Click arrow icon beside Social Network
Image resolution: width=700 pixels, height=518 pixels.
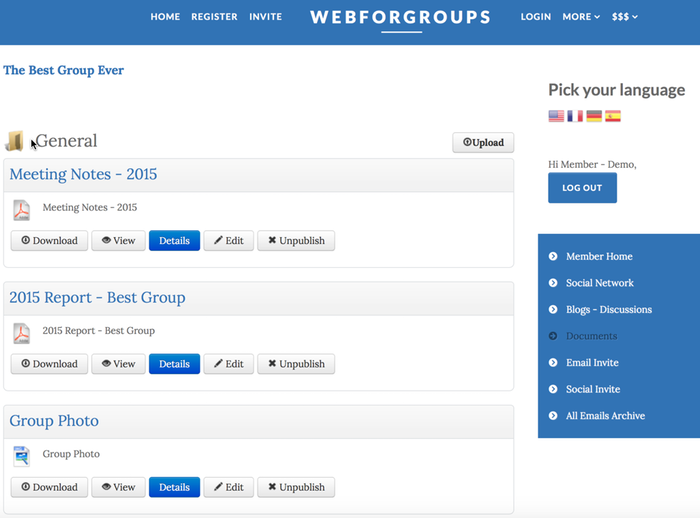point(553,283)
